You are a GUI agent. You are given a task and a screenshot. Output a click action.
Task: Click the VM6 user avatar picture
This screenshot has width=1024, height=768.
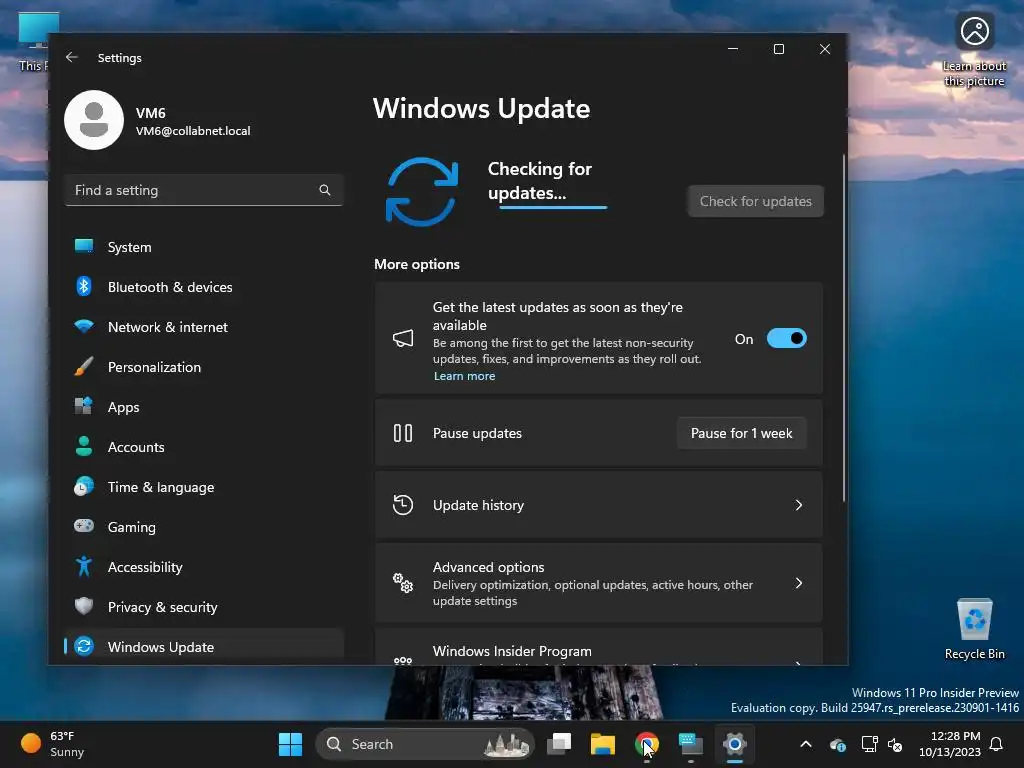[94, 120]
